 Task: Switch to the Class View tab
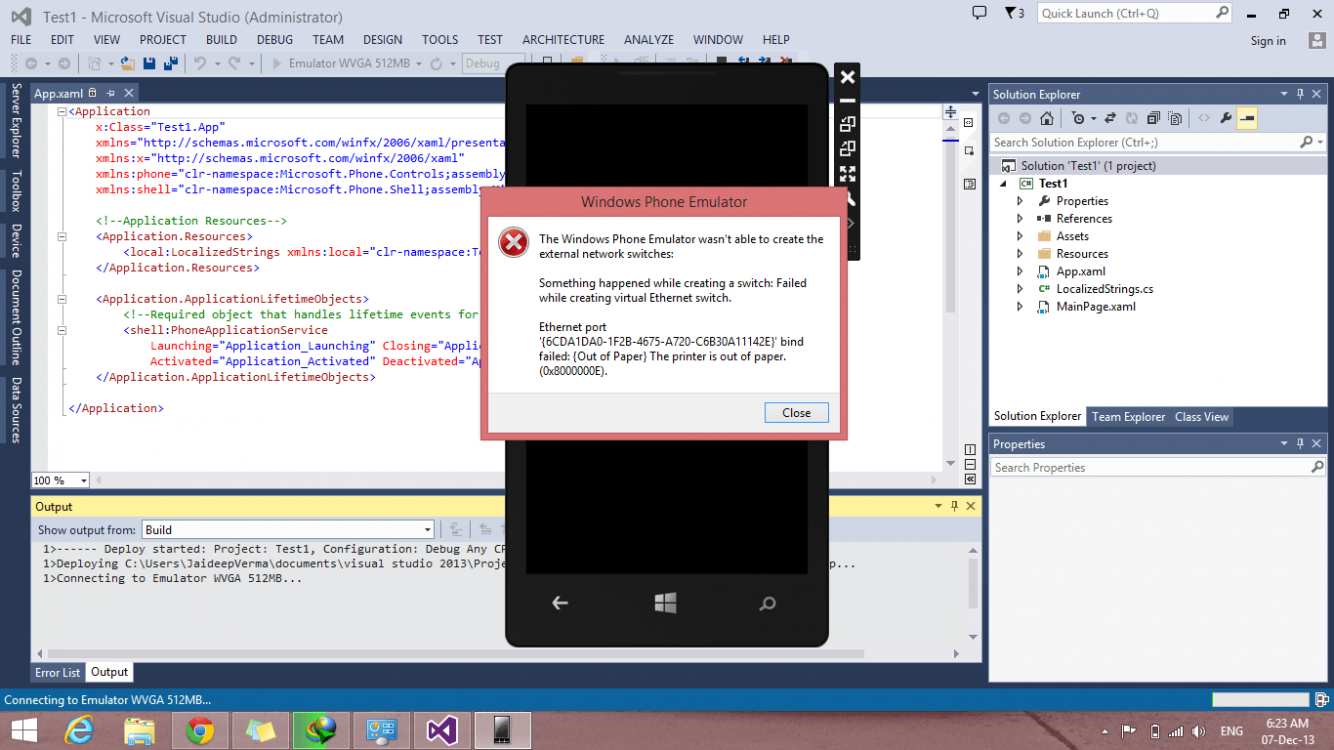[1201, 417]
